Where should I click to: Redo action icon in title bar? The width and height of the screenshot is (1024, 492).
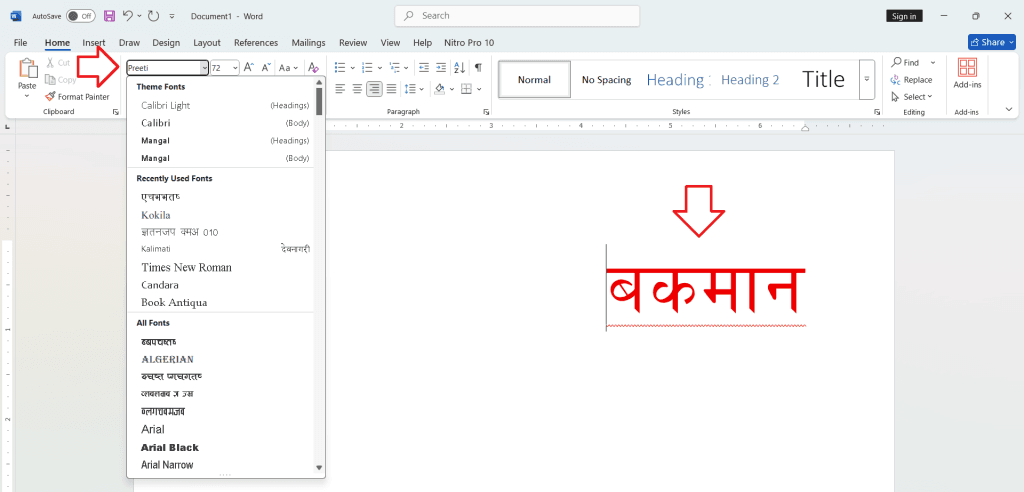(x=153, y=16)
